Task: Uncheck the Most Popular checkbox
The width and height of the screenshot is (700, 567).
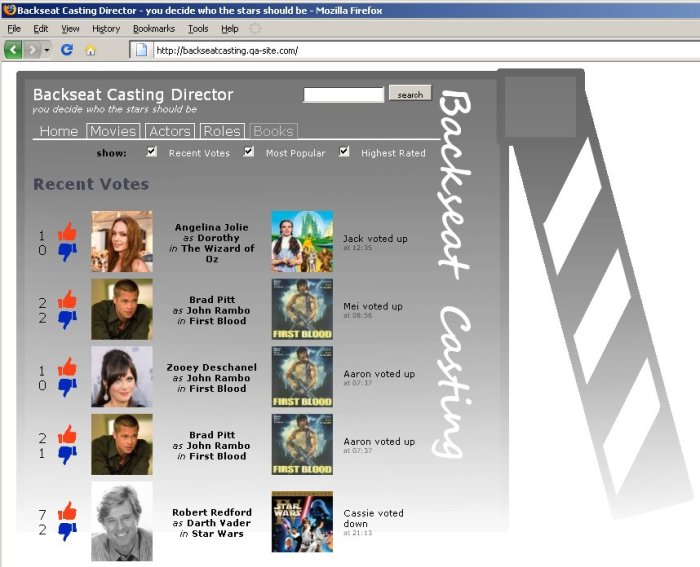Action: [249, 151]
